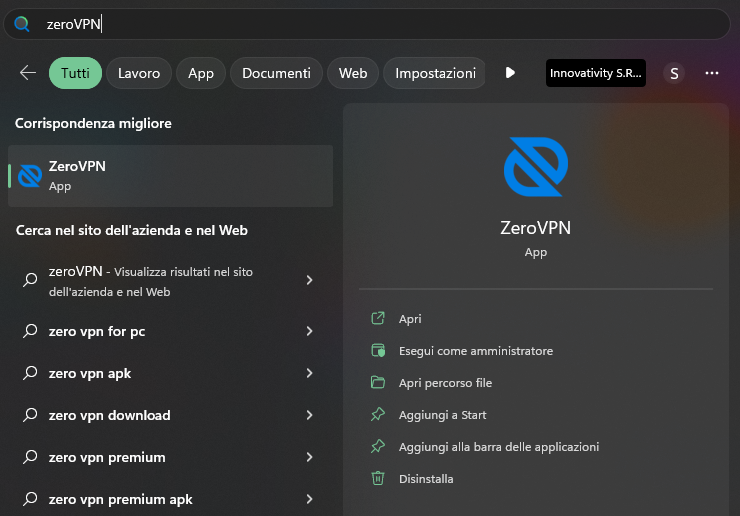Click search icon beside 'zeroVPN - Visualizza risultati'
The width and height of the screenshot is (740, 516).
click(30, 280)
